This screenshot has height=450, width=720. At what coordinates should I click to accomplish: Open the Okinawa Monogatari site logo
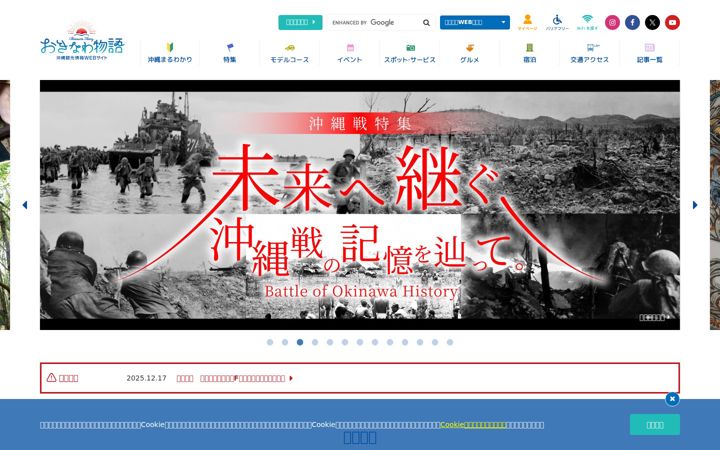point(82,41)
